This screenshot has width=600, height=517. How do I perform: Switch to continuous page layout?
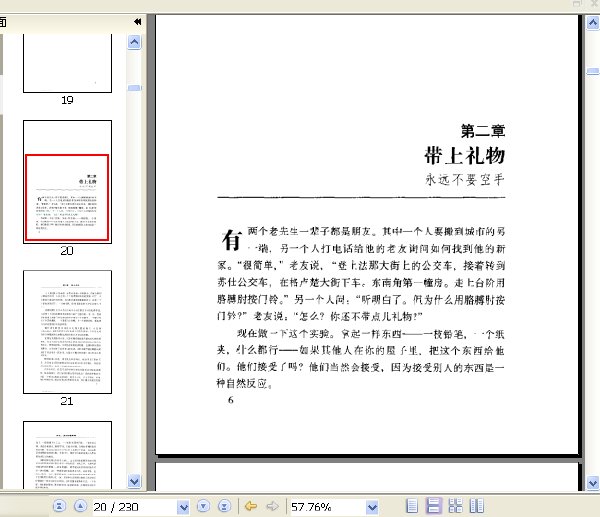click(434, 506)
